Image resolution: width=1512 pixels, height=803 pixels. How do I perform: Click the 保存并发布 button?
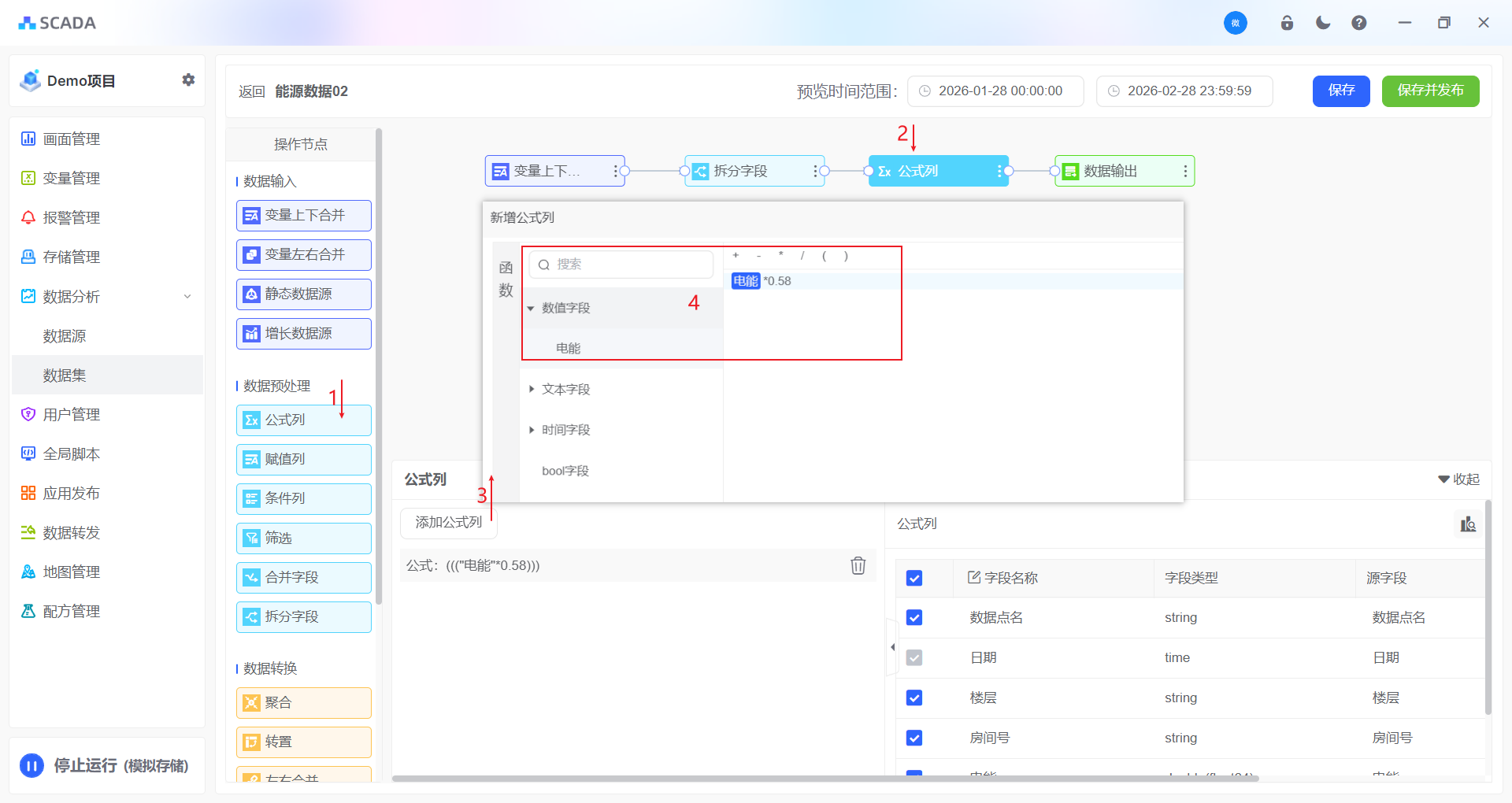[1430, 91]
